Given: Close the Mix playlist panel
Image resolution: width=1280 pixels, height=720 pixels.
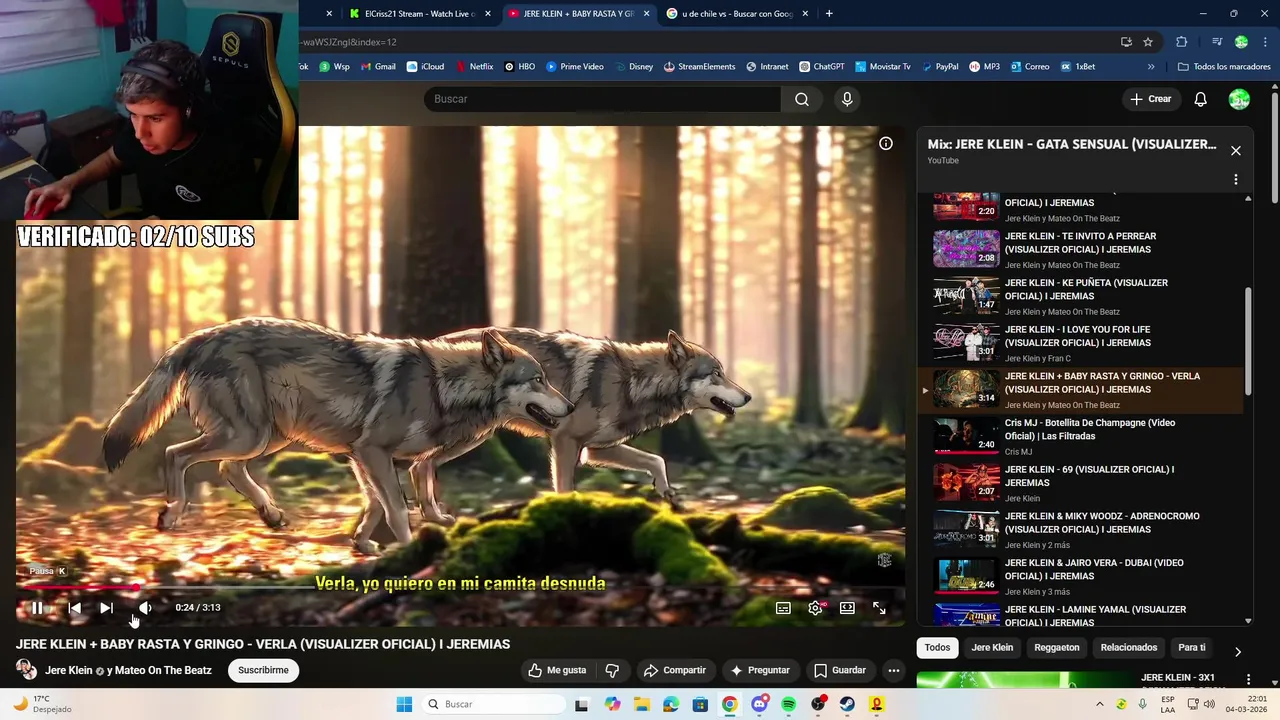Looking at the screenshot, I should pos(1236,151).
